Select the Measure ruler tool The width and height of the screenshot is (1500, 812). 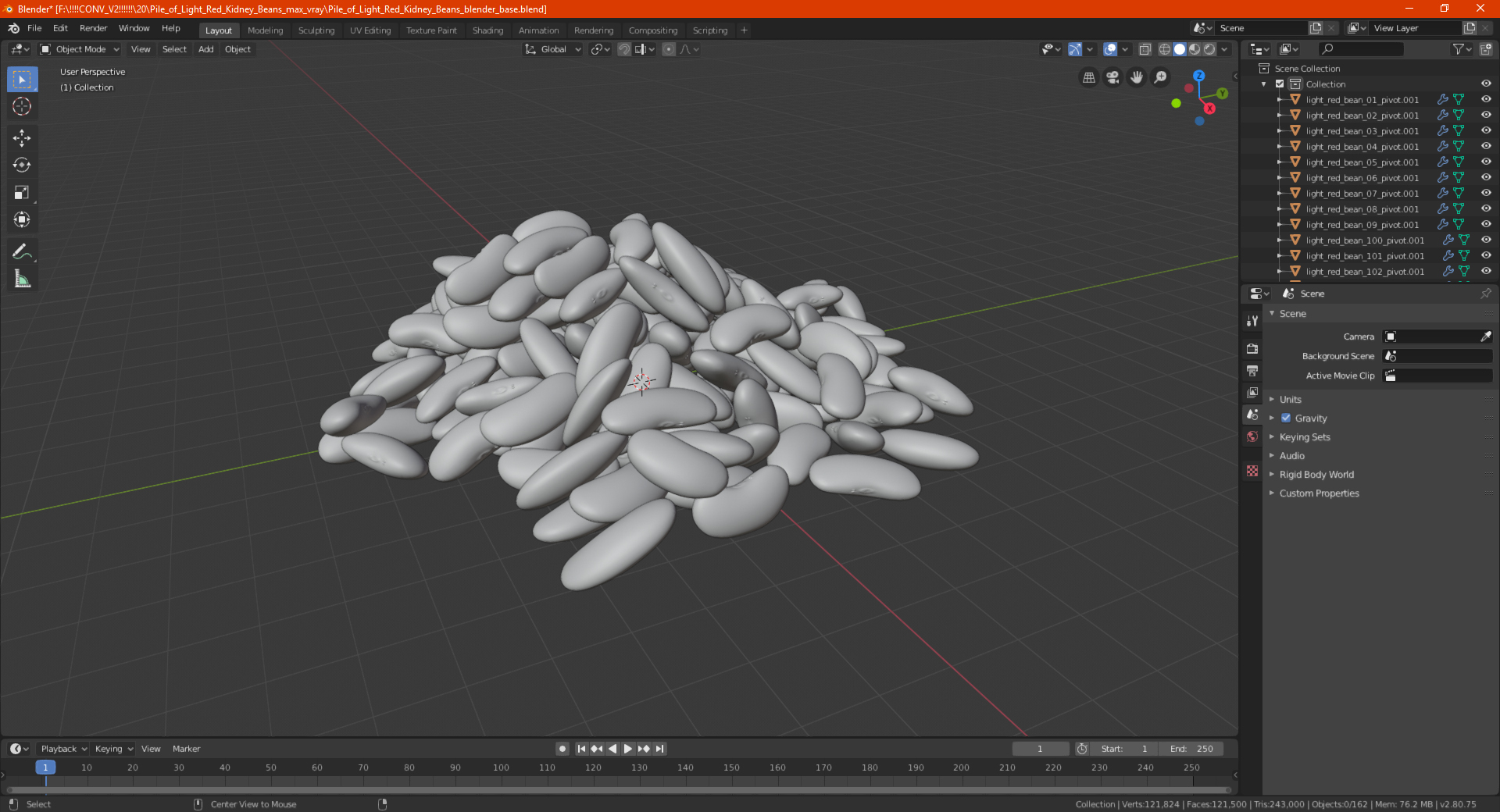pyautogui.click(x=22, y=279)
